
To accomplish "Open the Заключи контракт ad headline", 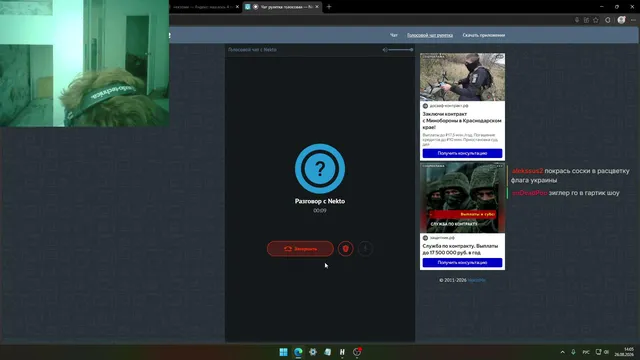I will [462, 120].
